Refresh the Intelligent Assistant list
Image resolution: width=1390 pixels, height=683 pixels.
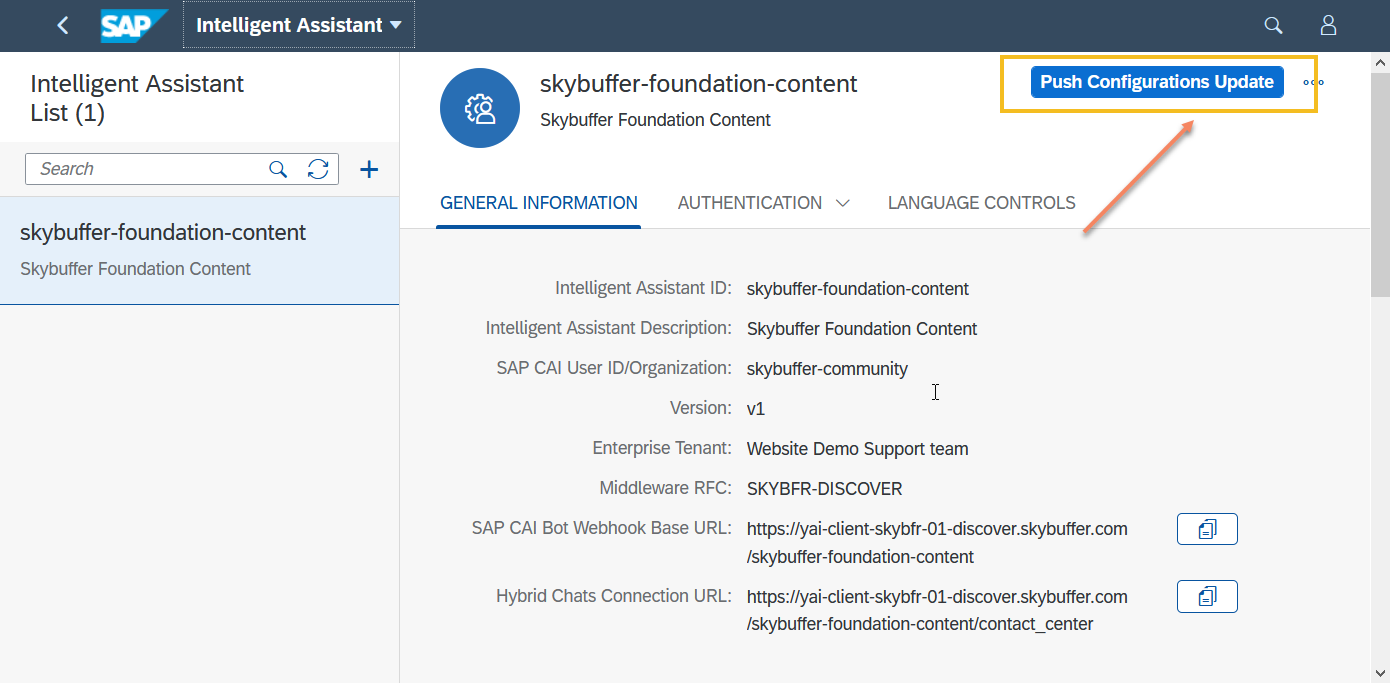(x=318, y=169)
